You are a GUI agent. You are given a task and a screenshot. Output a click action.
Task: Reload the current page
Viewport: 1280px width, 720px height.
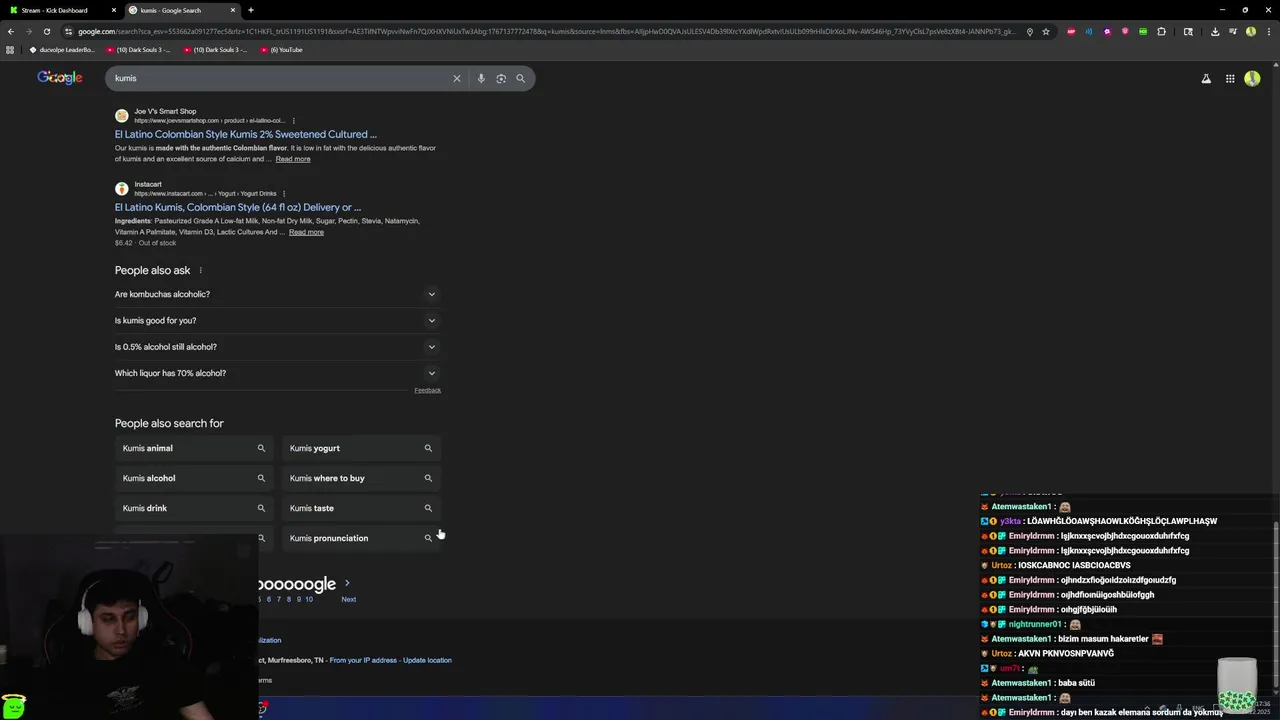coord(46,31)
